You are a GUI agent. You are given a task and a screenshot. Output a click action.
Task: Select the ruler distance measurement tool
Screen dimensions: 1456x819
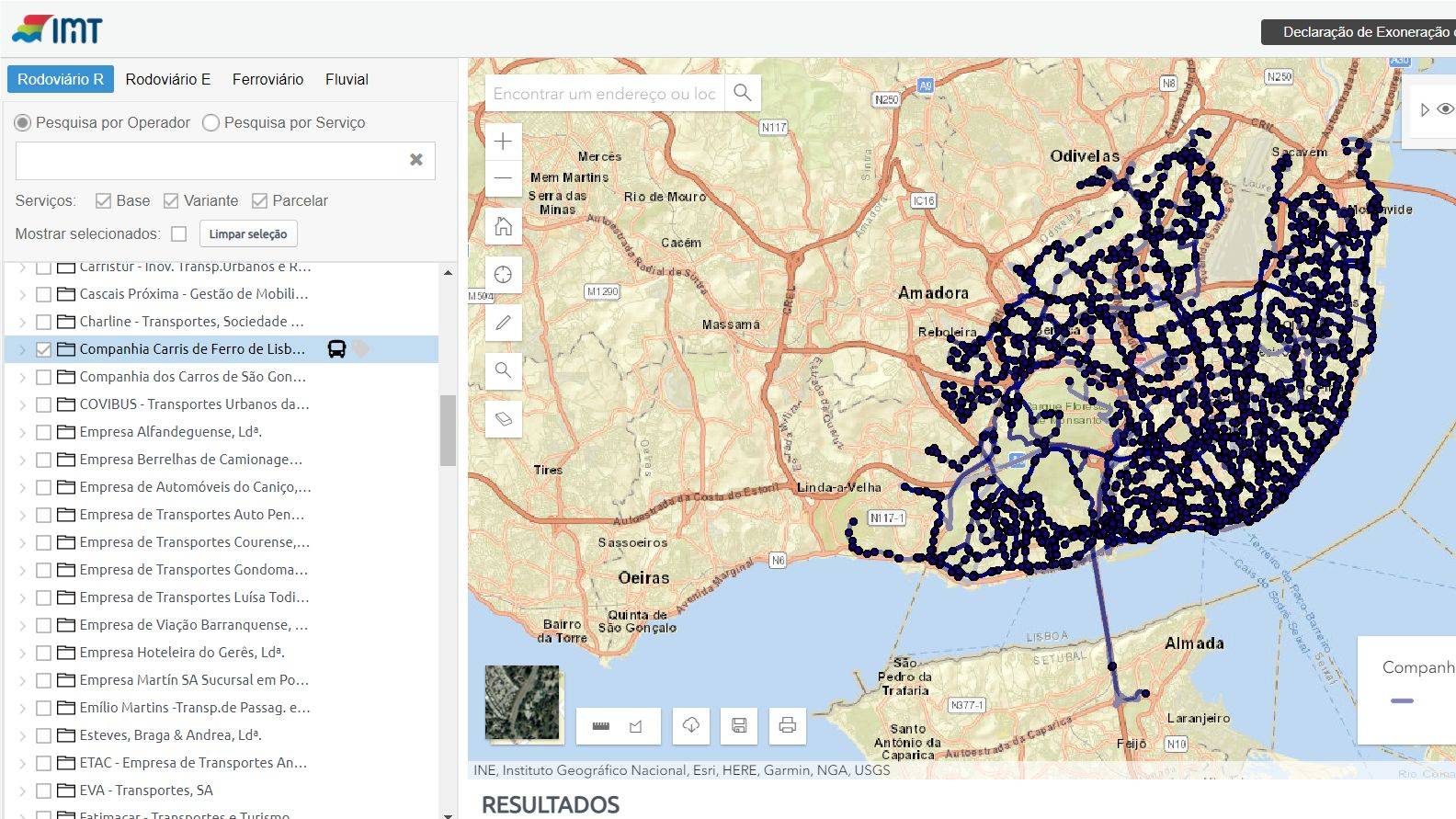(x=601, y=726)
